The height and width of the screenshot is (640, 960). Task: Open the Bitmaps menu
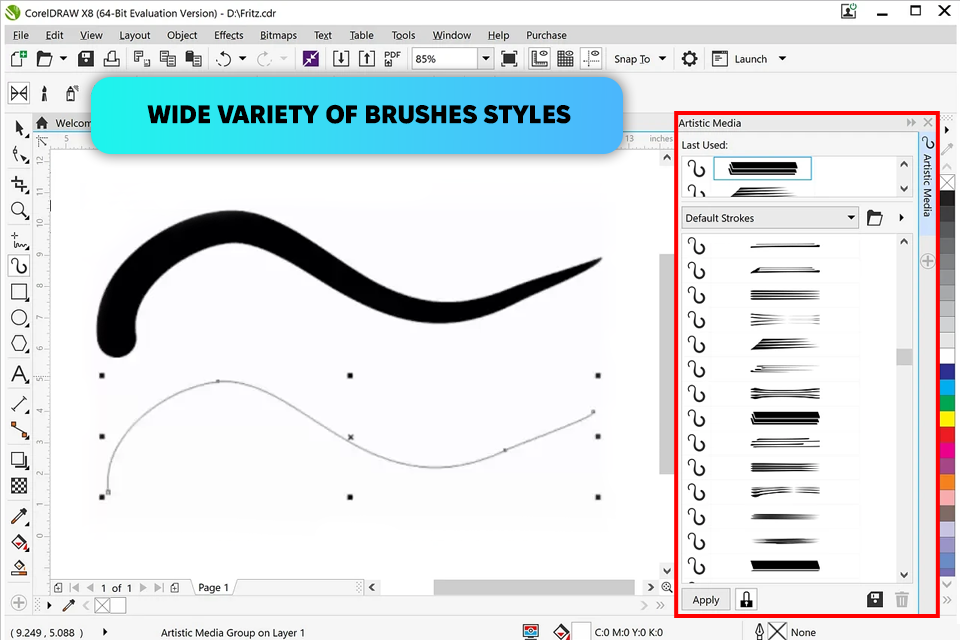pos(278,35)
